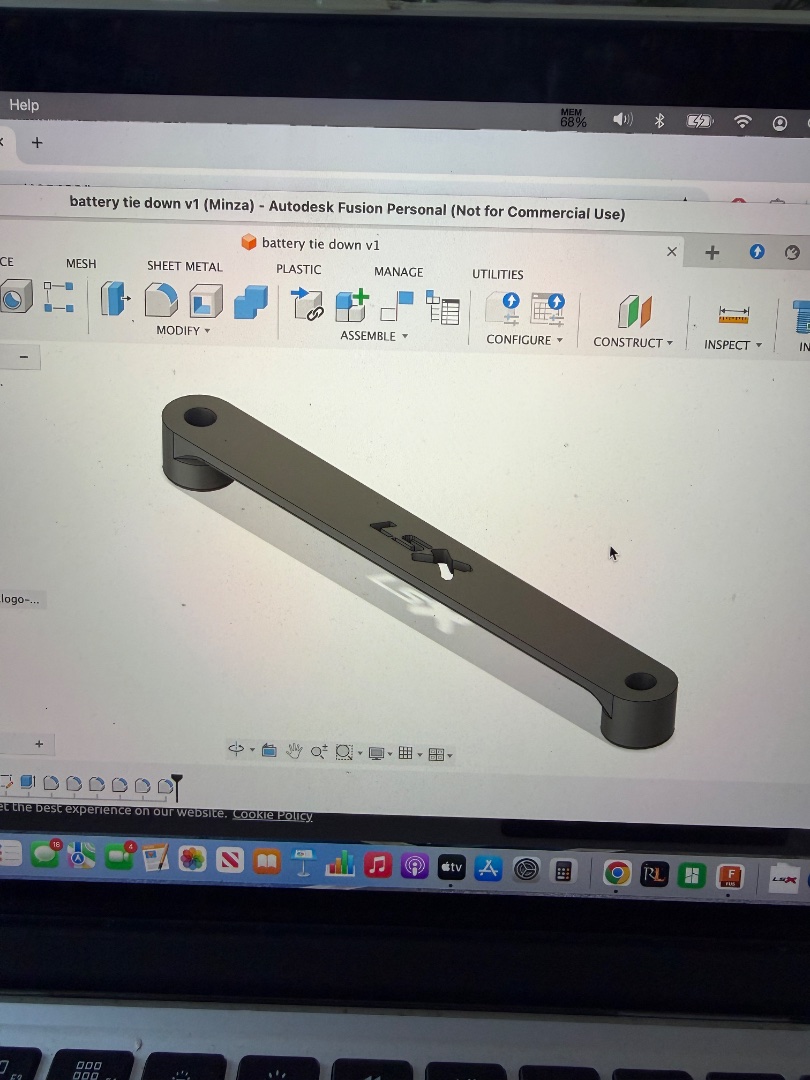The image size is (810, 1080).
Task: Switch to the SHEET METAL tab
Action: coord(184,266)
